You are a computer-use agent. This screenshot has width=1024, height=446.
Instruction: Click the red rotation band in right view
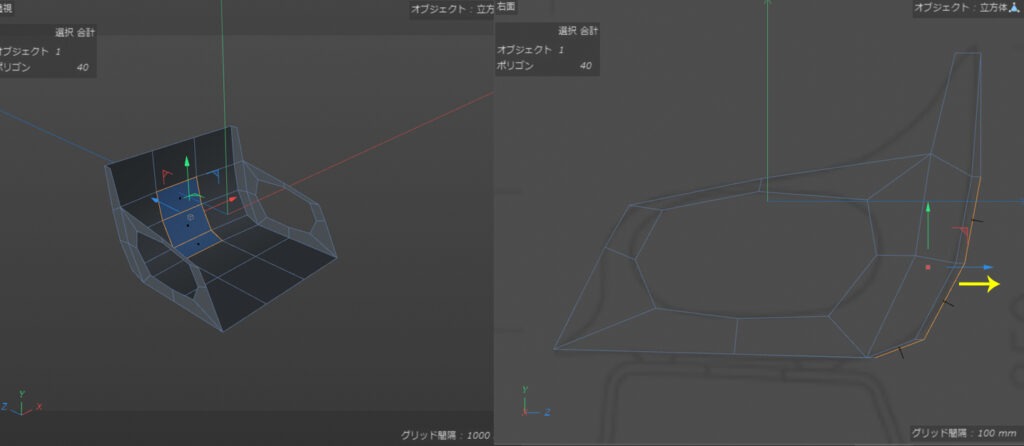tap(961, 234)
